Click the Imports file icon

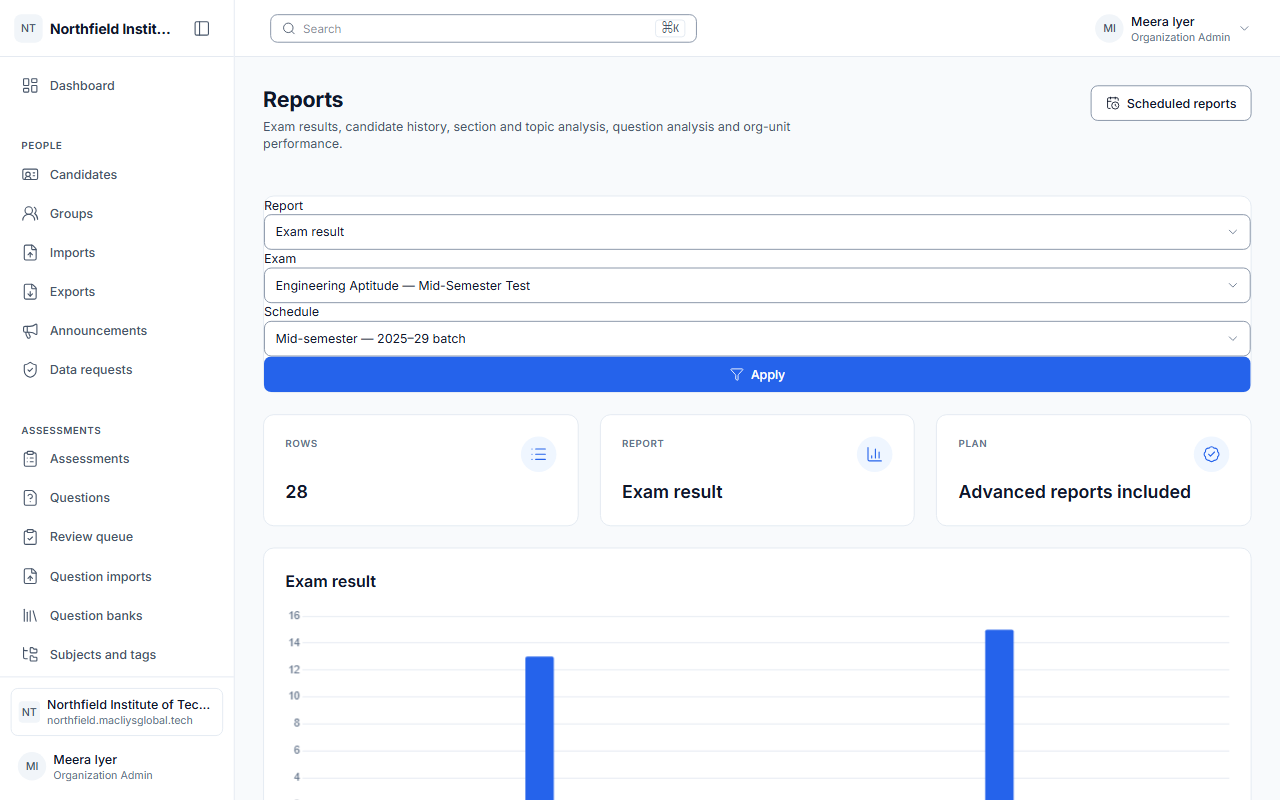point(30,253)
